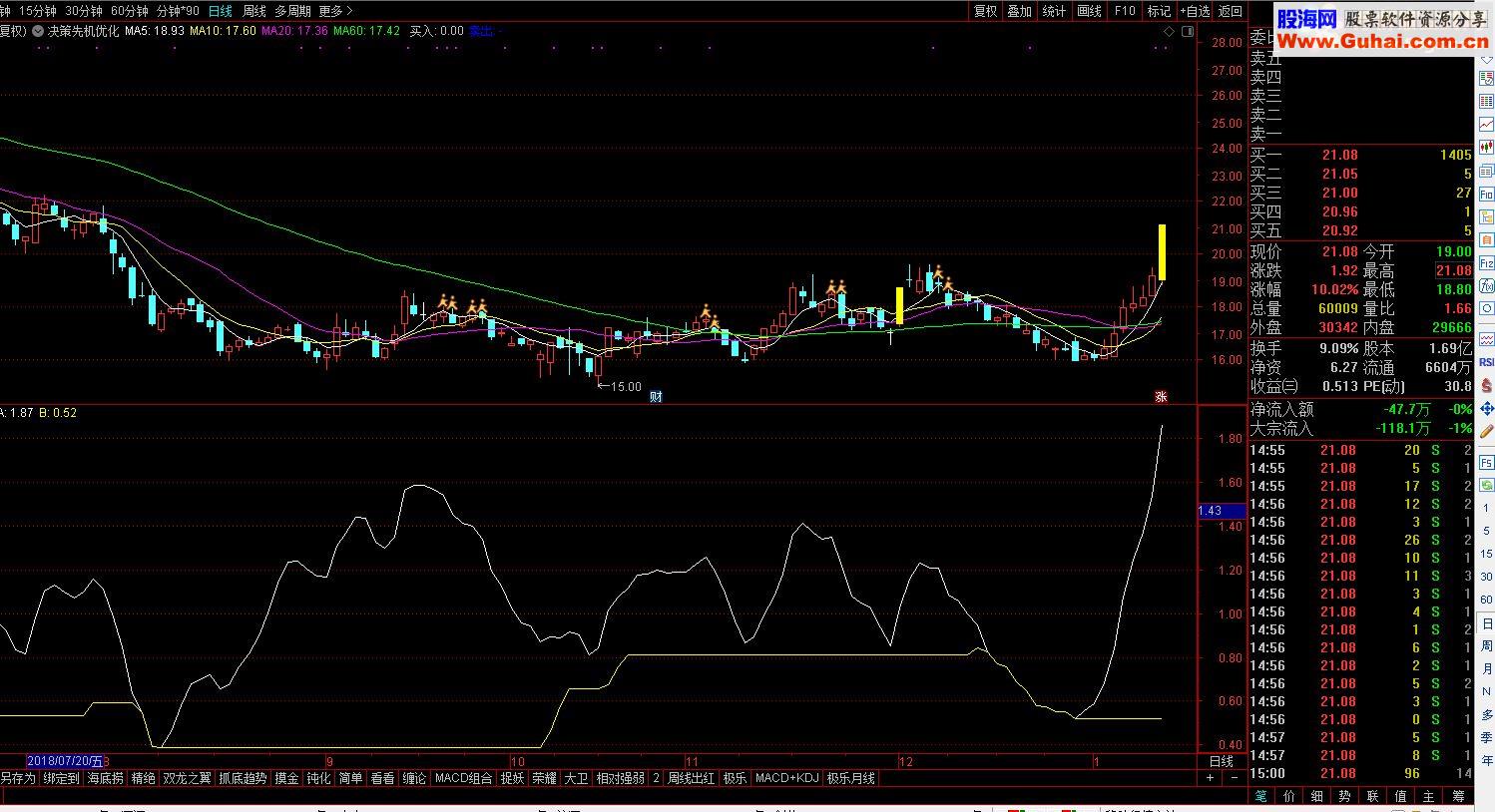Click the blue four-arrow move sidebar icon
1495x812 pixels.
(1486, 409)
